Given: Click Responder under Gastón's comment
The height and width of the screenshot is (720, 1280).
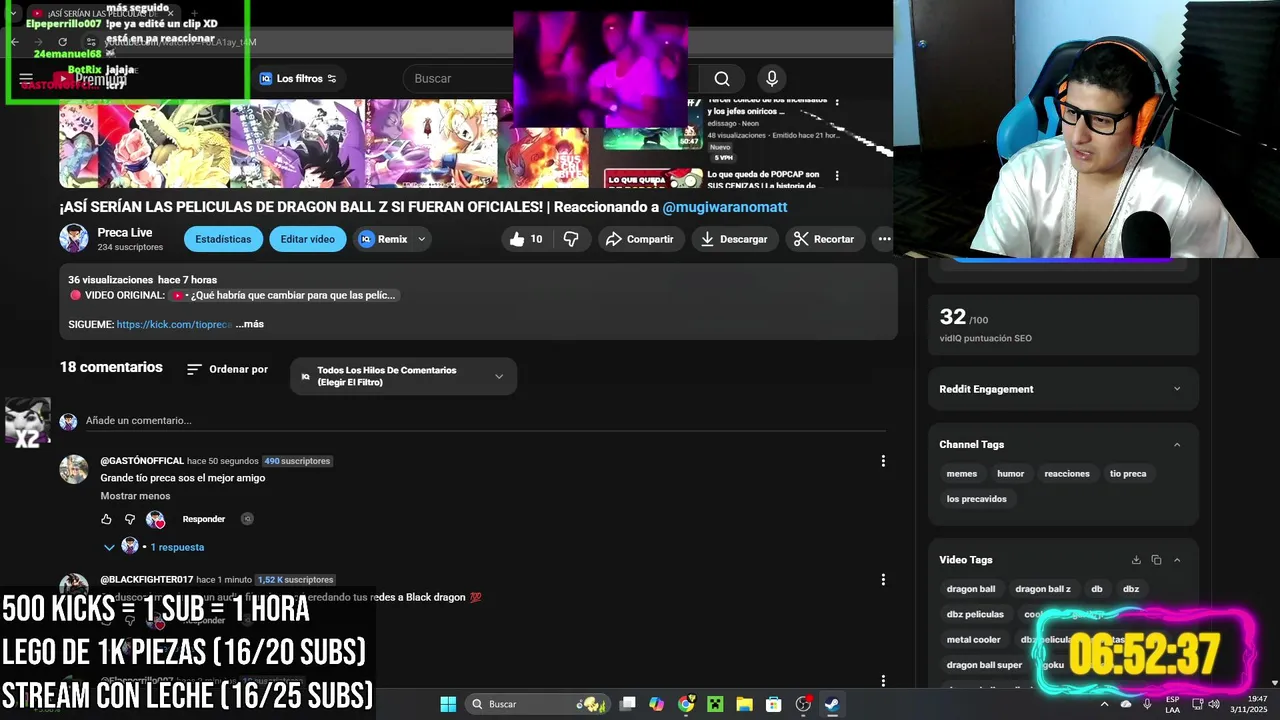Looking at the screenshot, I should click(x=204, y=519).
